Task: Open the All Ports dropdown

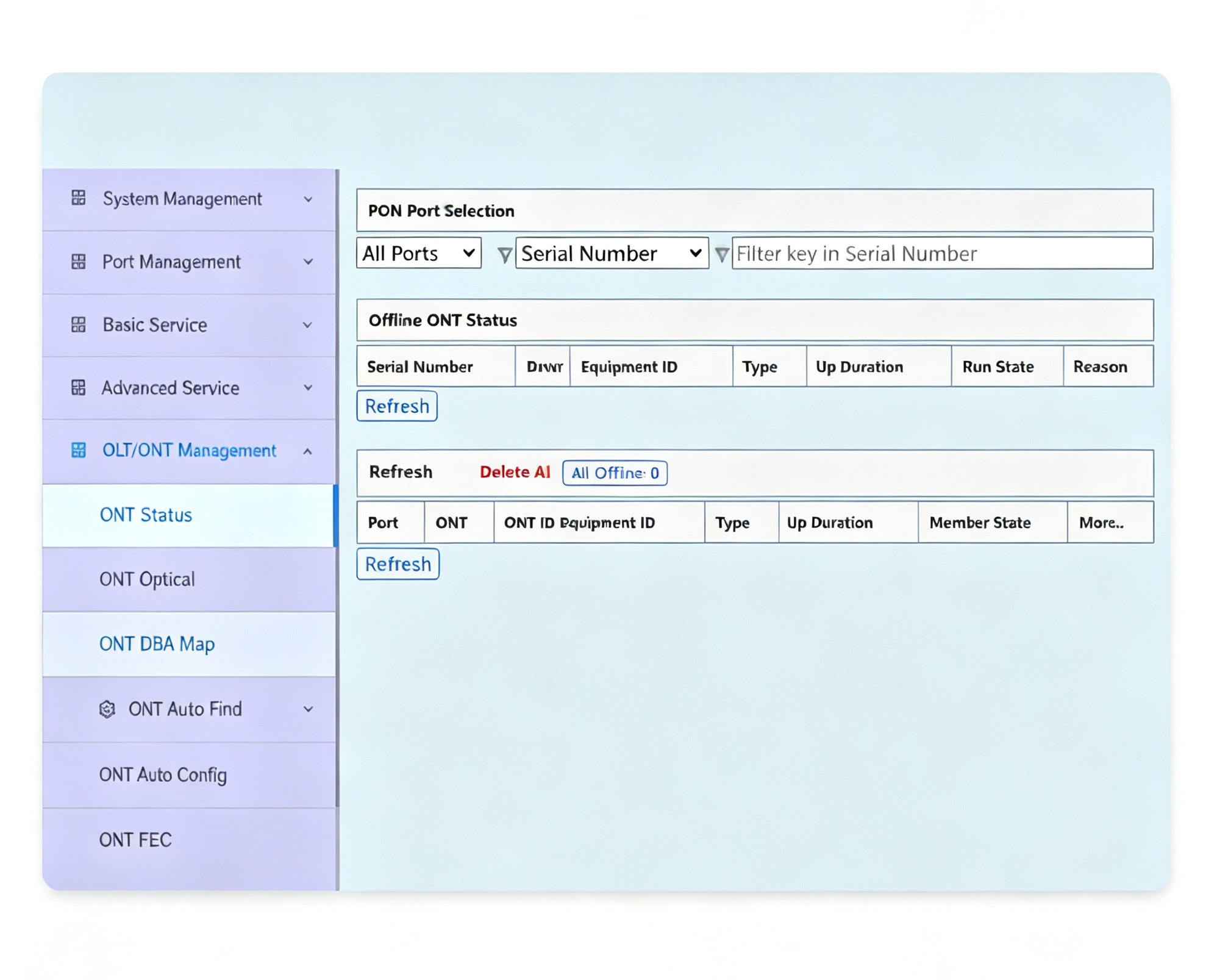Action: coord(419,253)
